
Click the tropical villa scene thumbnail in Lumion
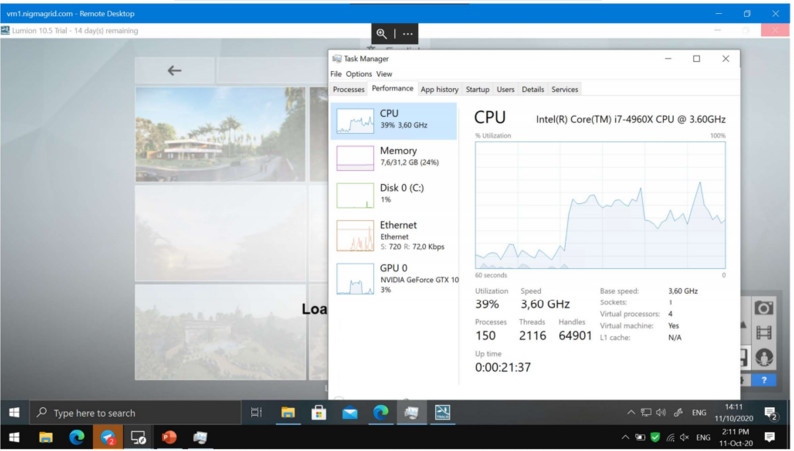tap(221, 135)
